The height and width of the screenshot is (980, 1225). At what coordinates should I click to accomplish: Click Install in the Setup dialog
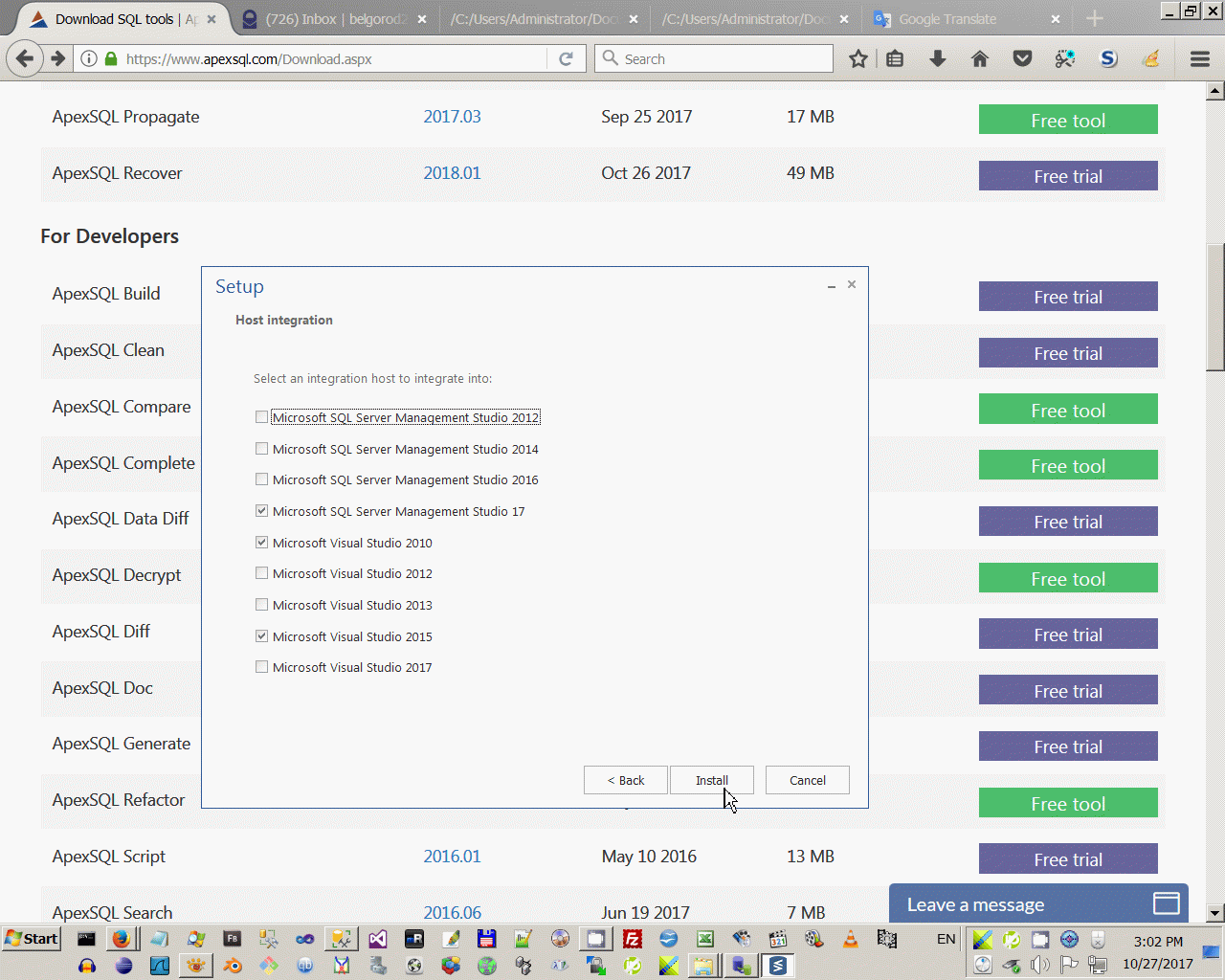[712, 780]
